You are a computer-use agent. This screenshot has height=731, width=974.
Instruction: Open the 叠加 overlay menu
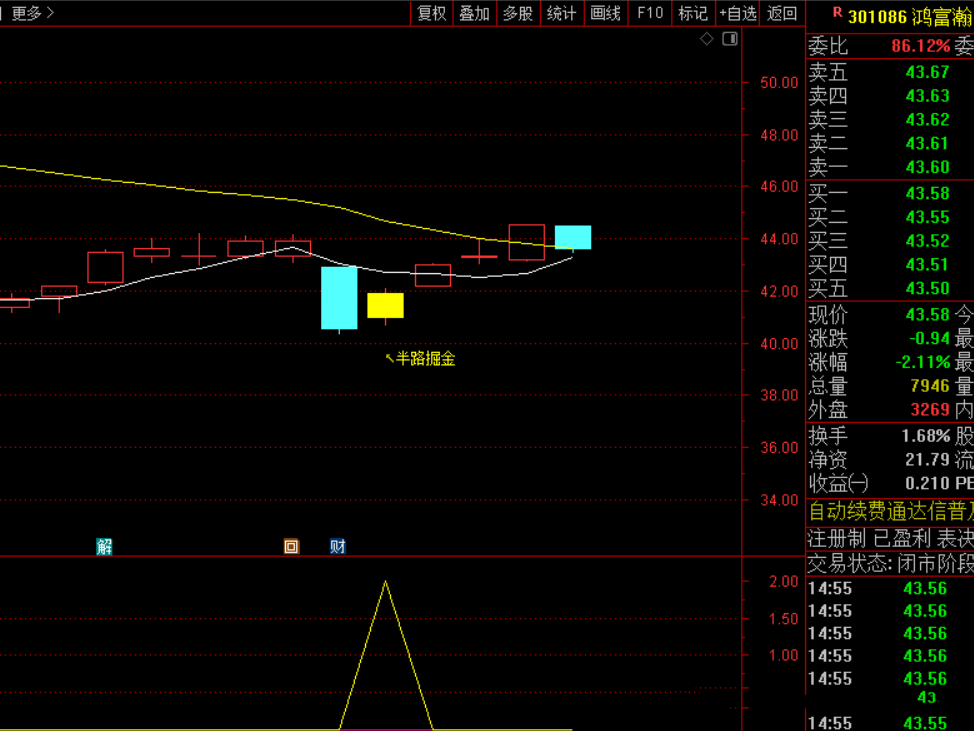pyautogui.click(x=474, y=13)
